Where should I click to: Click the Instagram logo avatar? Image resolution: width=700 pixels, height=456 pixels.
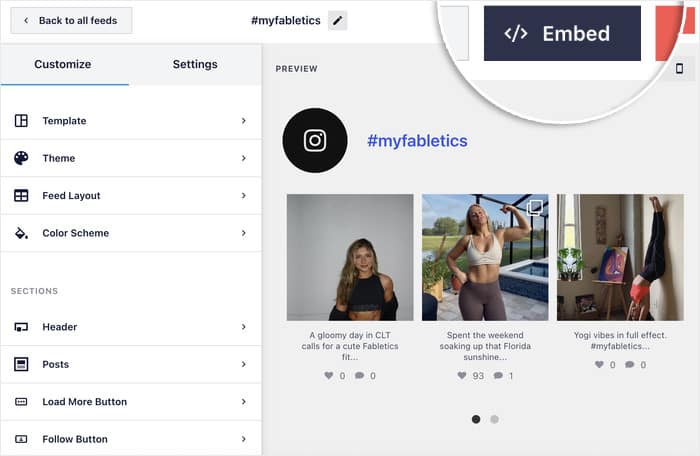(315, 140)
